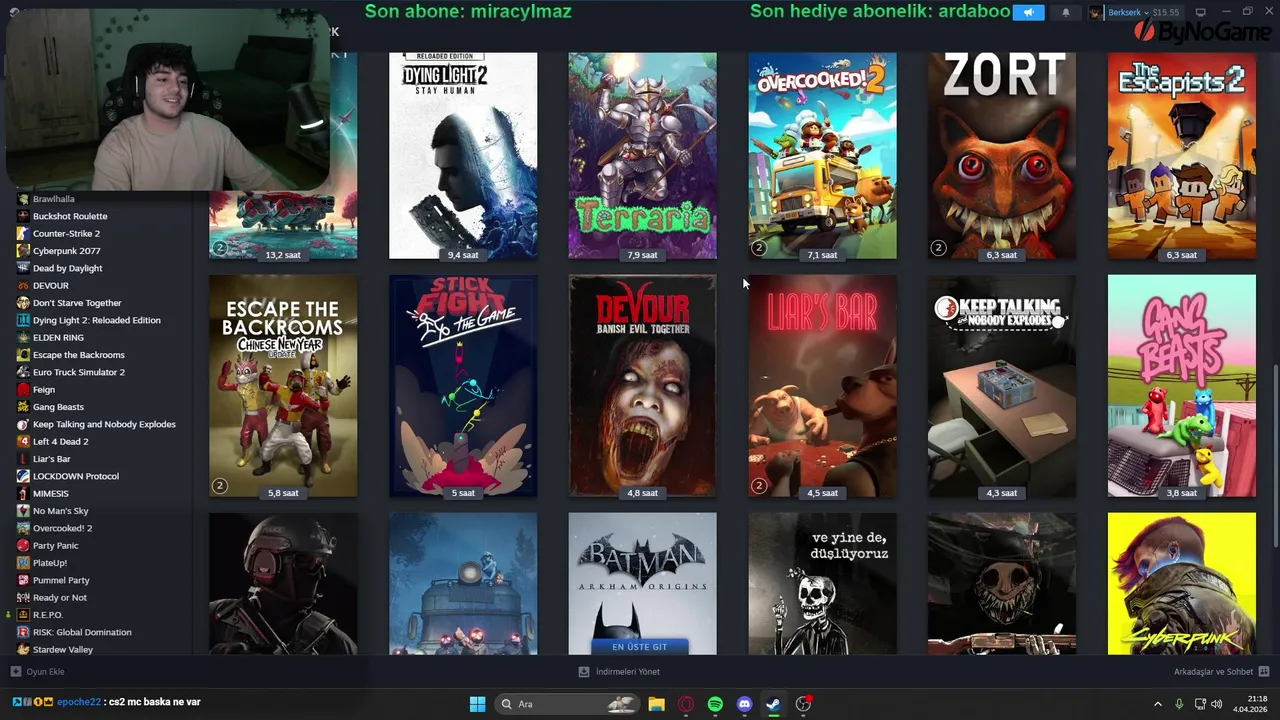Select Escape the Backrooms in the game list

coord(78,355)
